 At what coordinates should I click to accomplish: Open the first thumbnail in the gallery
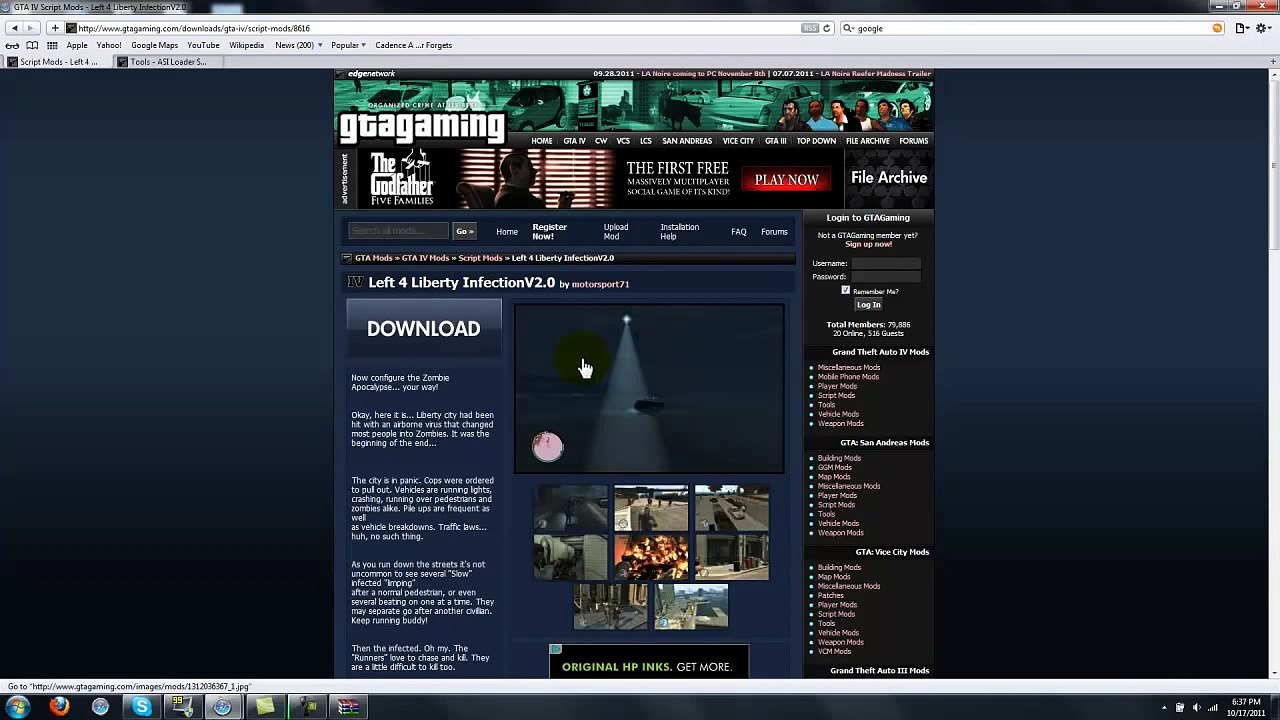(571, 508)
